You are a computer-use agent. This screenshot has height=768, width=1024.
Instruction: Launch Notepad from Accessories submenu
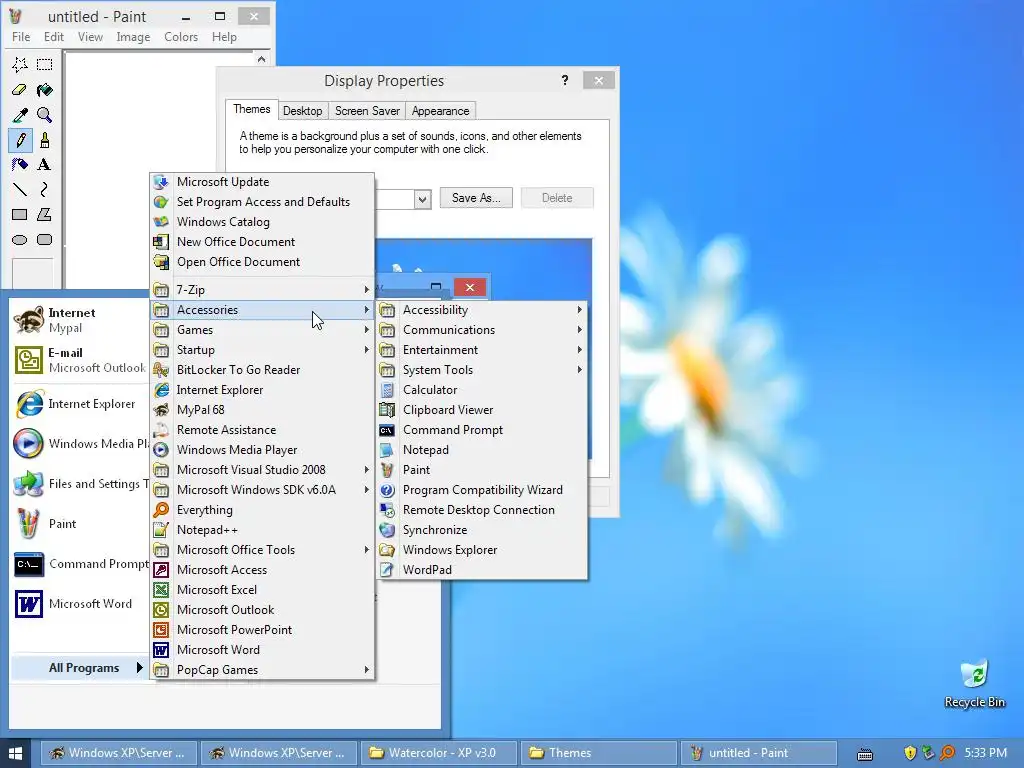coord(482,450)
